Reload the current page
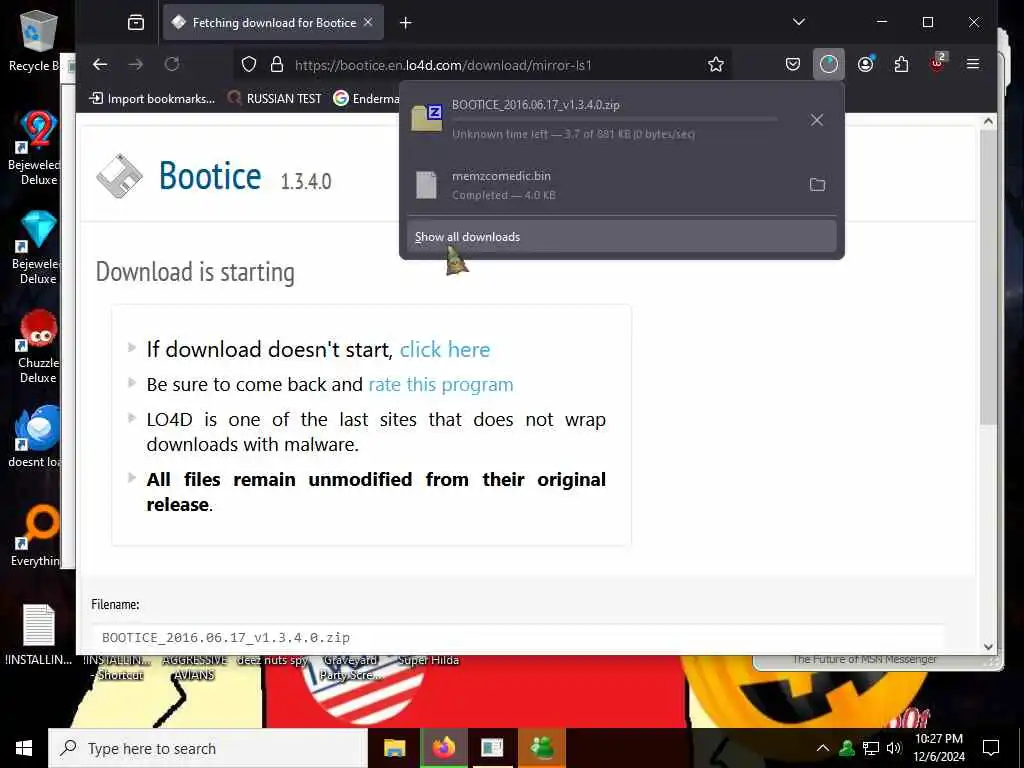 pyautogui.click(x=172, y=64)
